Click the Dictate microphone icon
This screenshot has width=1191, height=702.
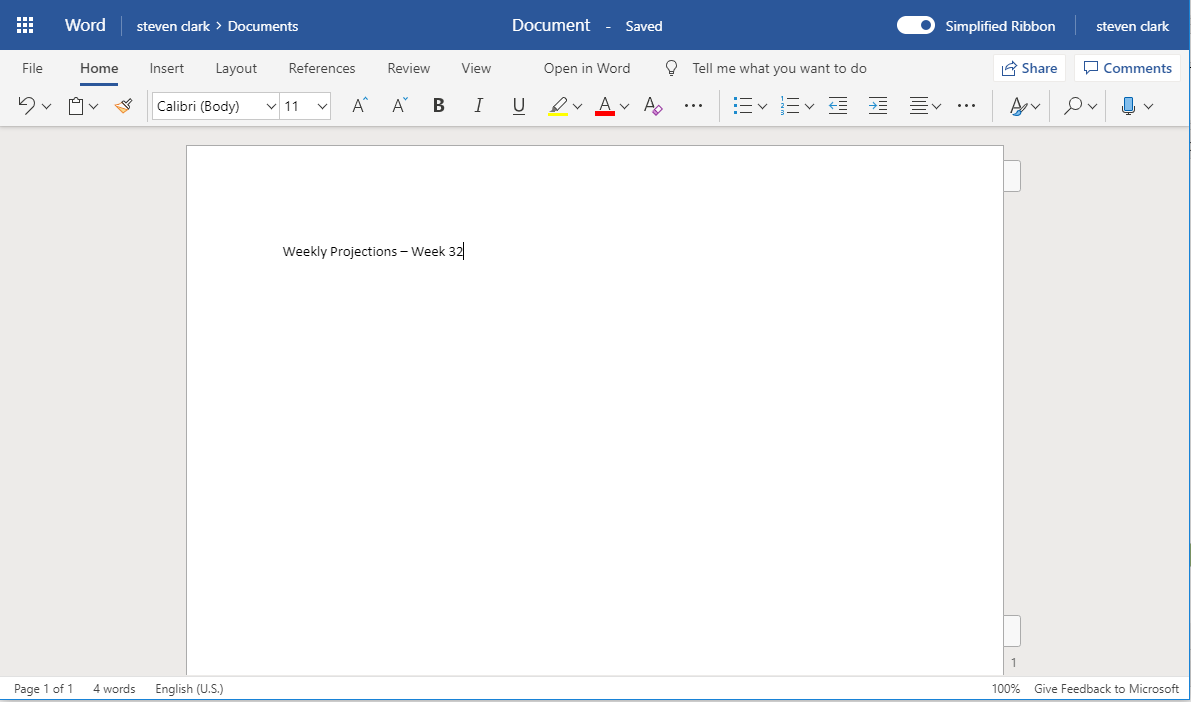(1128, 106)
